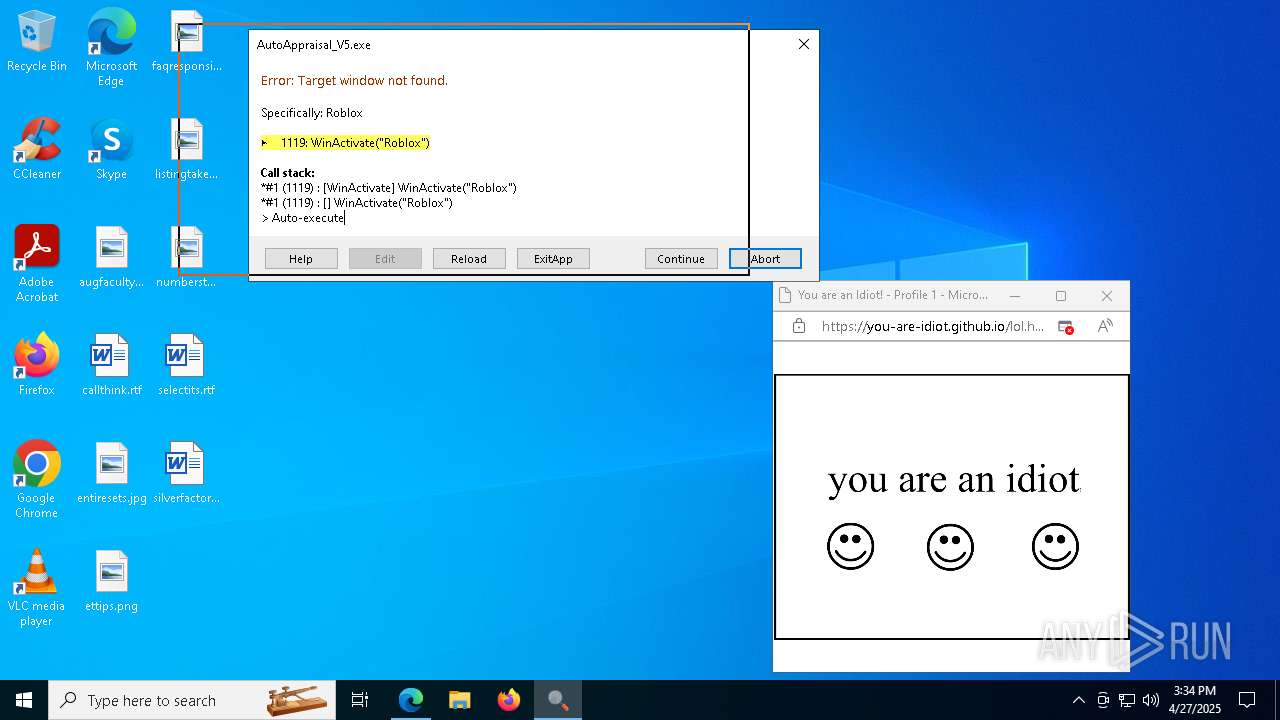This screenshot has height=720, width=1280.
Task: Minimize the 'You are an Idiot' Edge window
Action: 1015,296
